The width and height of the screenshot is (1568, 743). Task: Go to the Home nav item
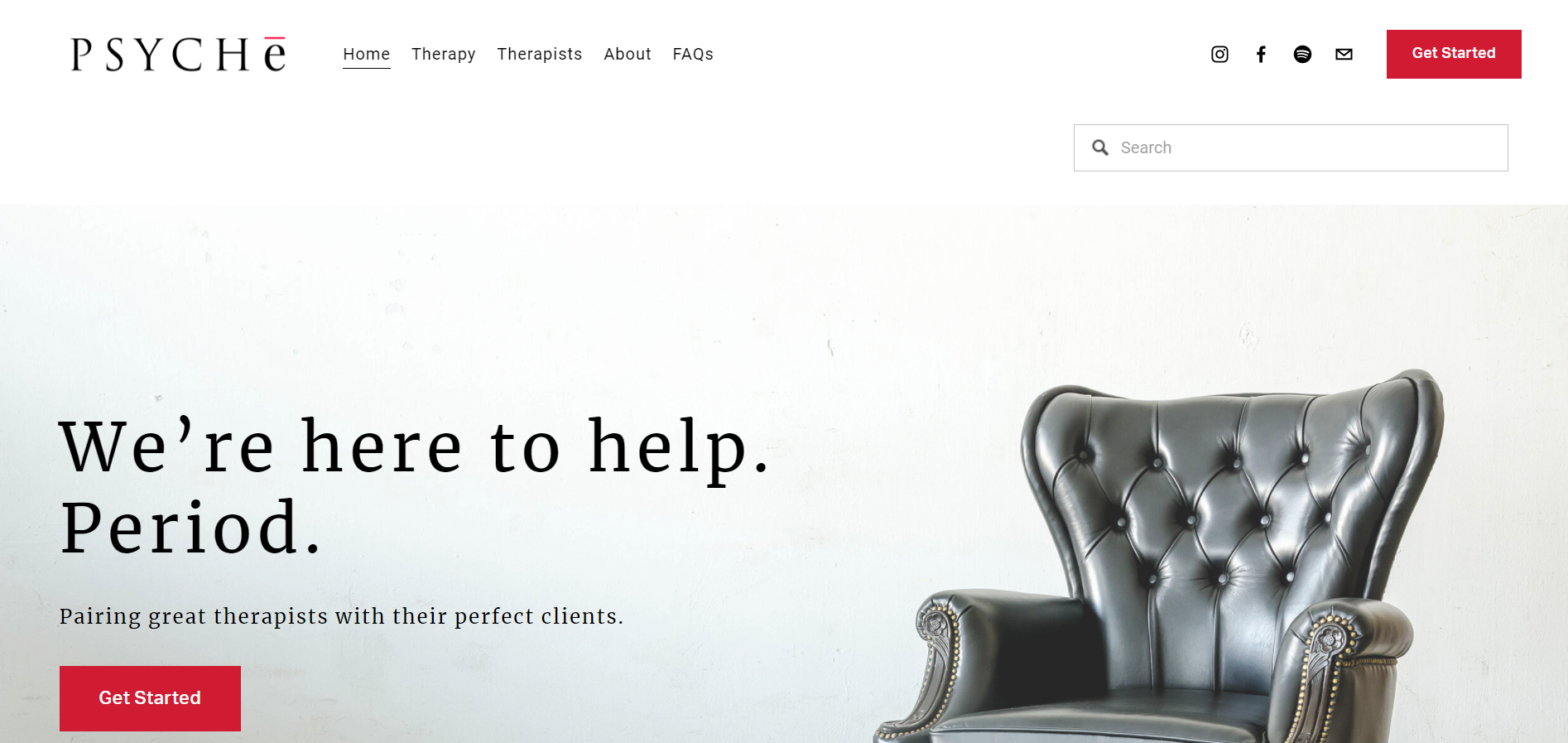tap(367, 55)
